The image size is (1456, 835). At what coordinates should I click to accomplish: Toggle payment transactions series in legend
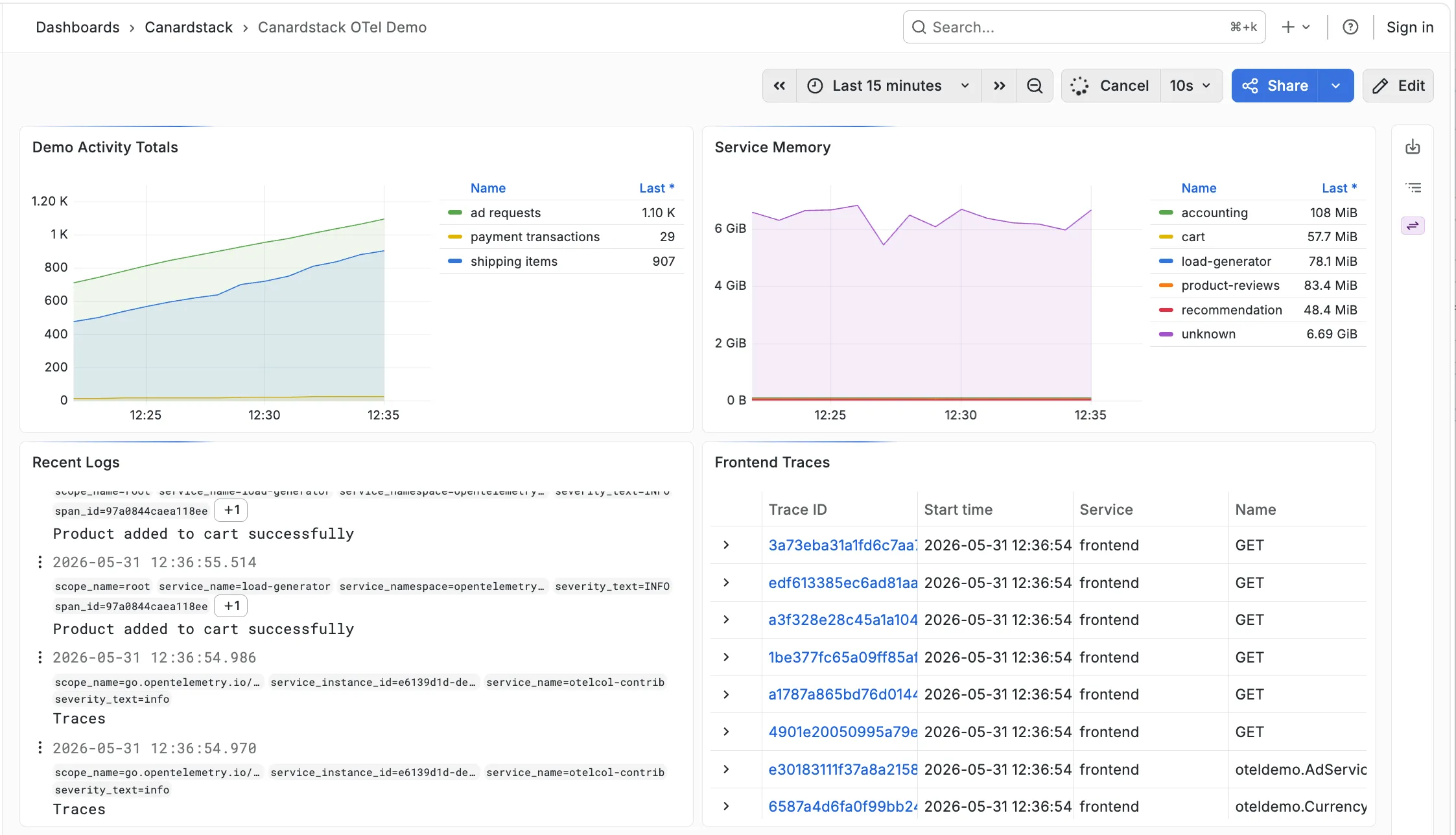pyautogui.click(x=535, y=237)
